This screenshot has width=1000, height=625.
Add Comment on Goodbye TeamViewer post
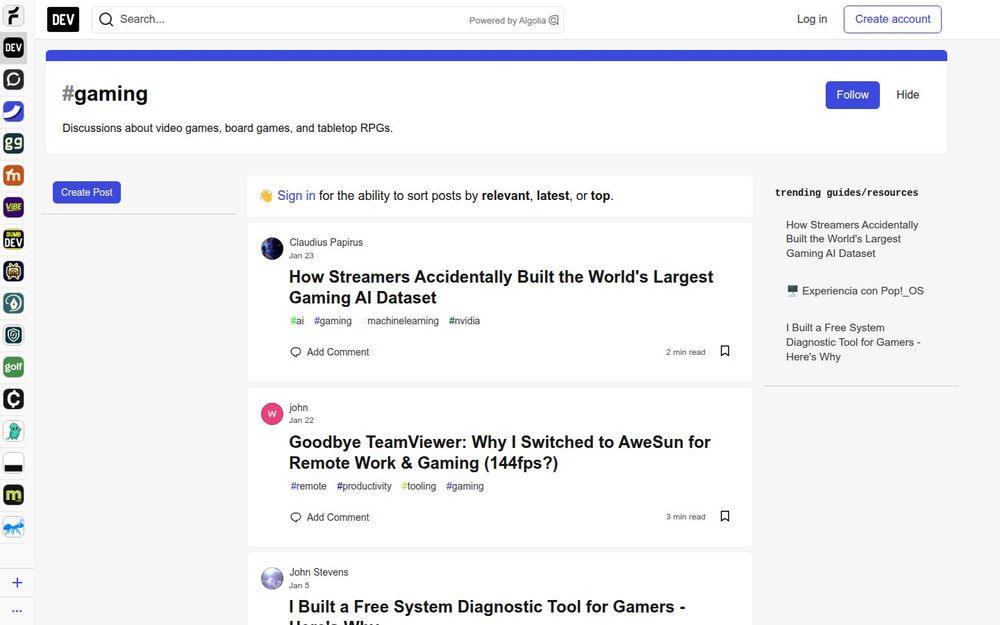pyautogui.click(x=330, y=517)
